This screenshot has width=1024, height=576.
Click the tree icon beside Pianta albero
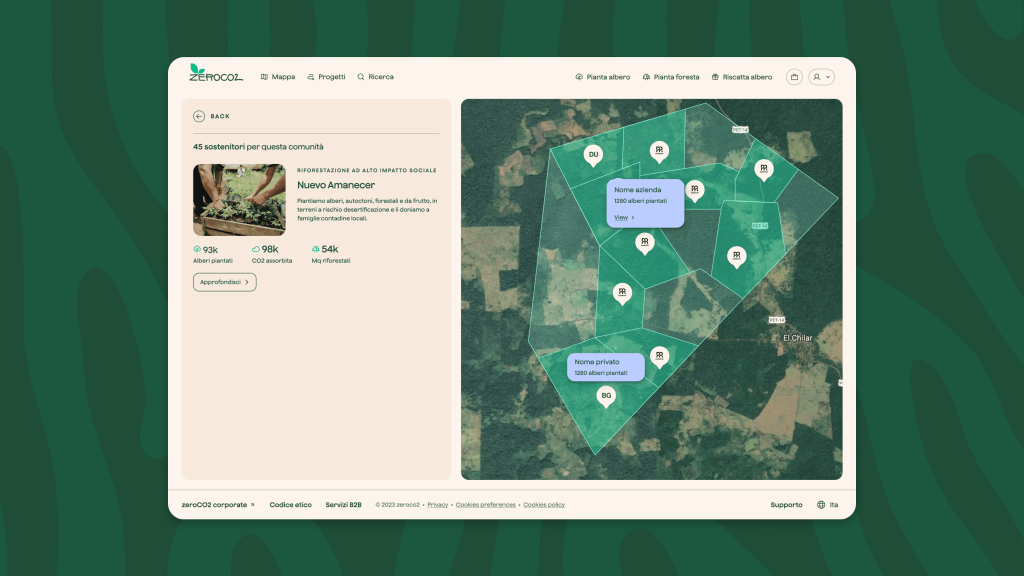579,77
